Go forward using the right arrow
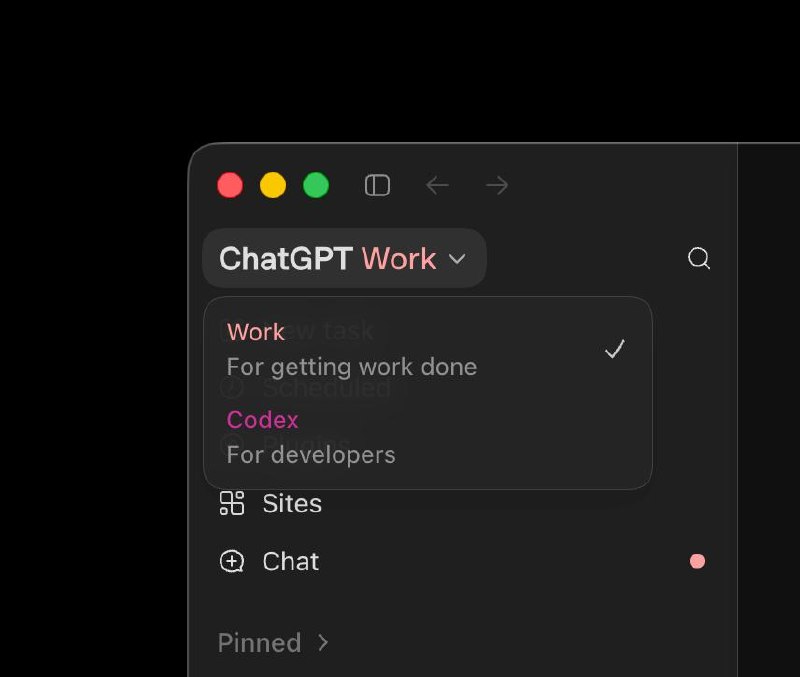Image resolution: width=800 pixels, height=677 pixels. (497, 185)
